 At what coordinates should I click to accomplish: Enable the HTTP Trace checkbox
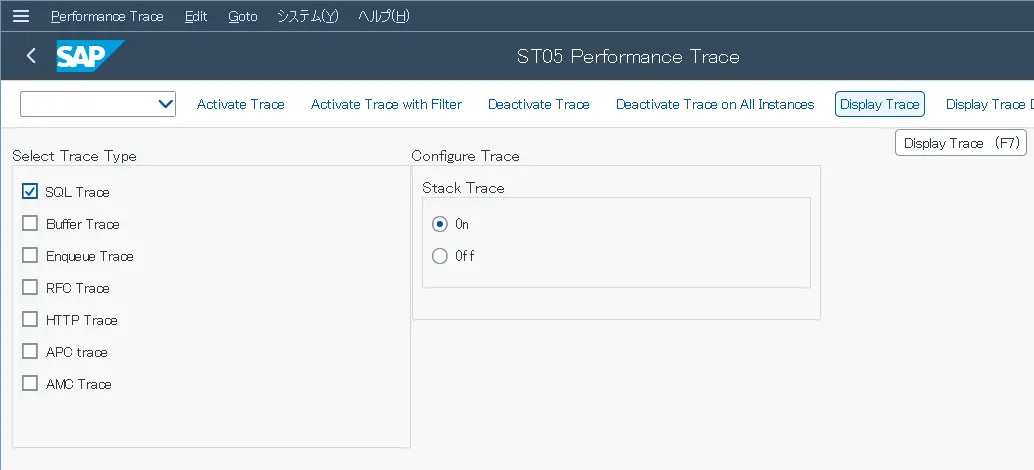30,320
